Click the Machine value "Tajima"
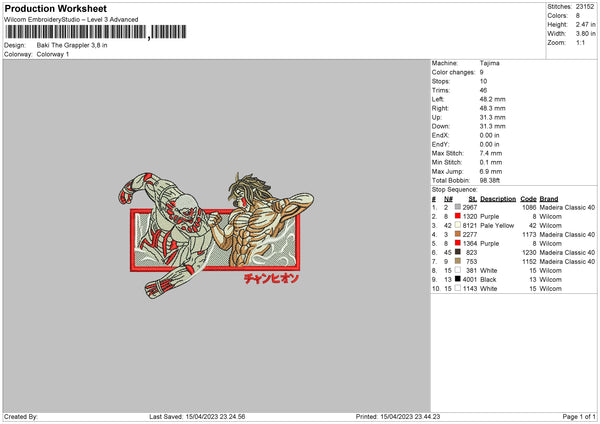The height and width of the screenshot is (424, 600). [x=489, y=63]
